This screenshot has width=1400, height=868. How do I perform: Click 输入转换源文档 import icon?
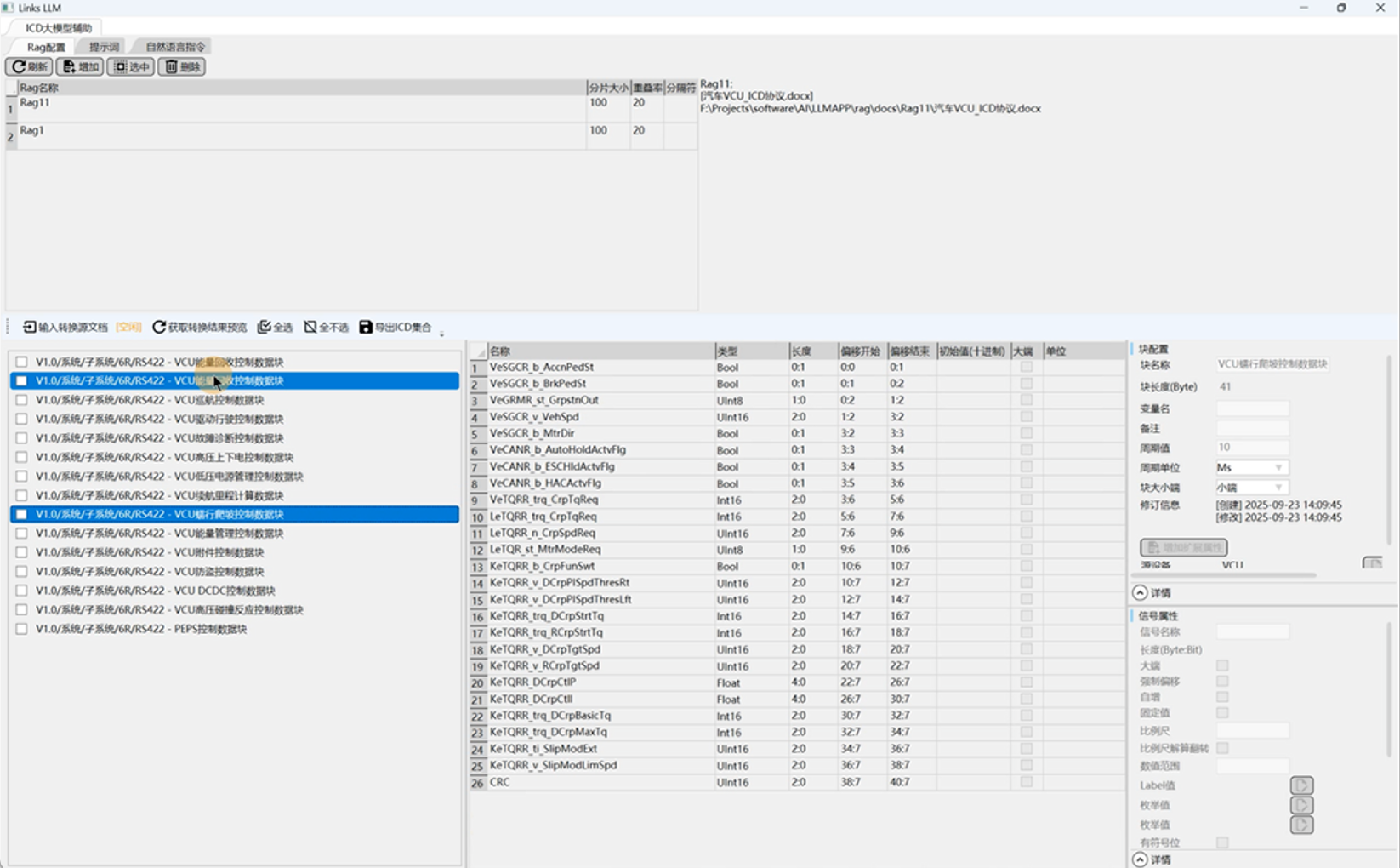30,328
